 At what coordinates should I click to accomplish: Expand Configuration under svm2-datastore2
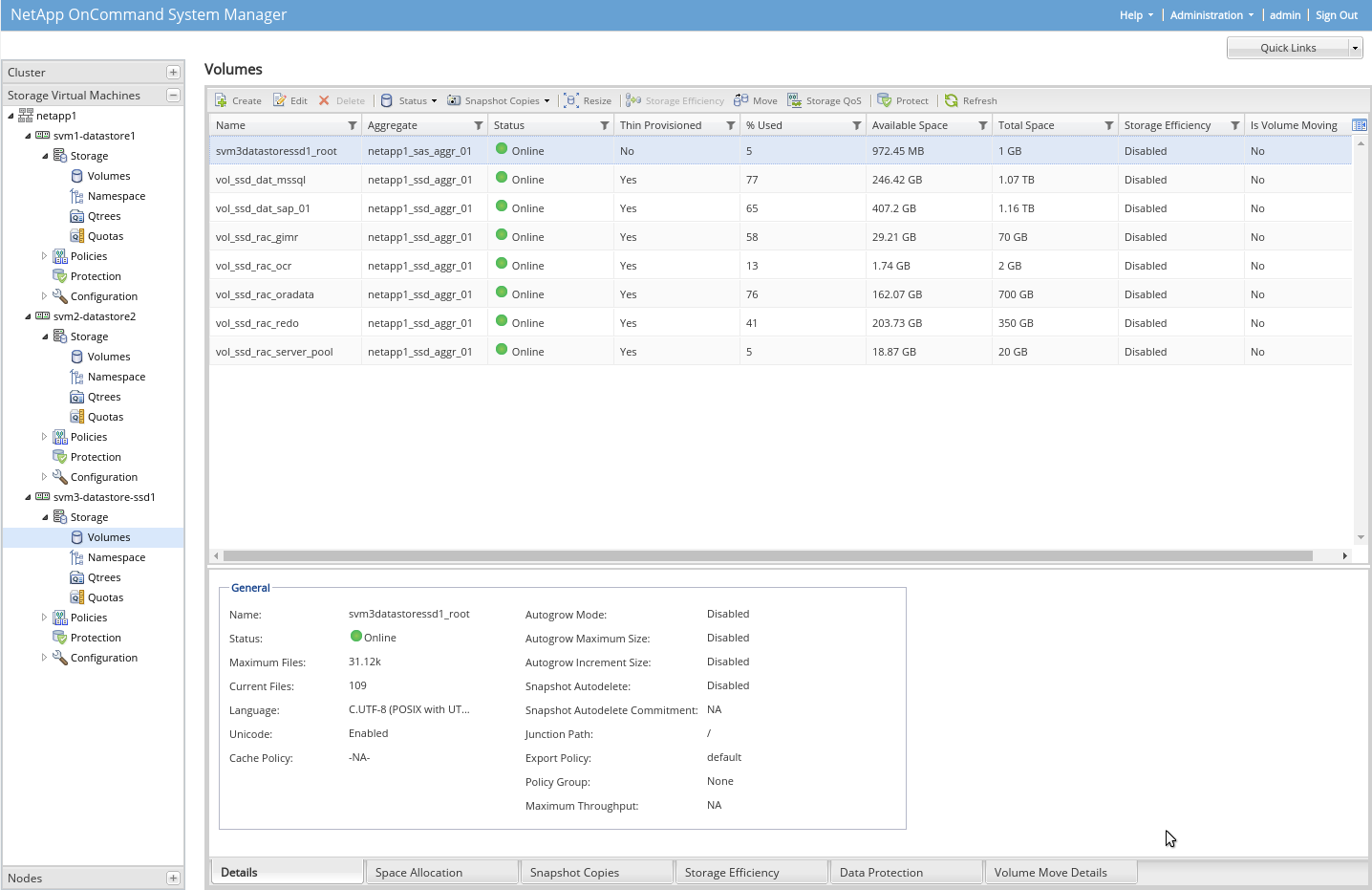click(x=44, y=477)
